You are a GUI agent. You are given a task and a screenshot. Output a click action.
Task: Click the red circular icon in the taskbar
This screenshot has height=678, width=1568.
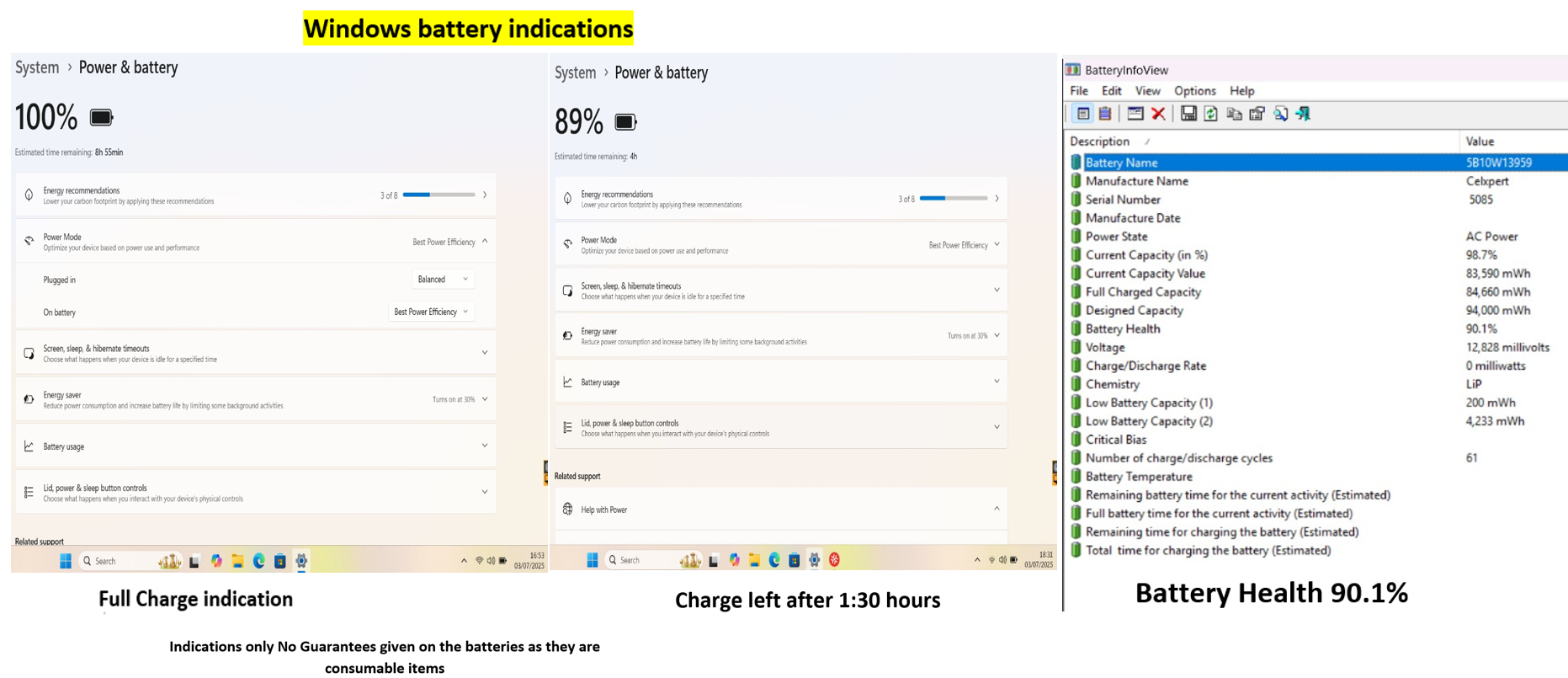tap(835, 560)
